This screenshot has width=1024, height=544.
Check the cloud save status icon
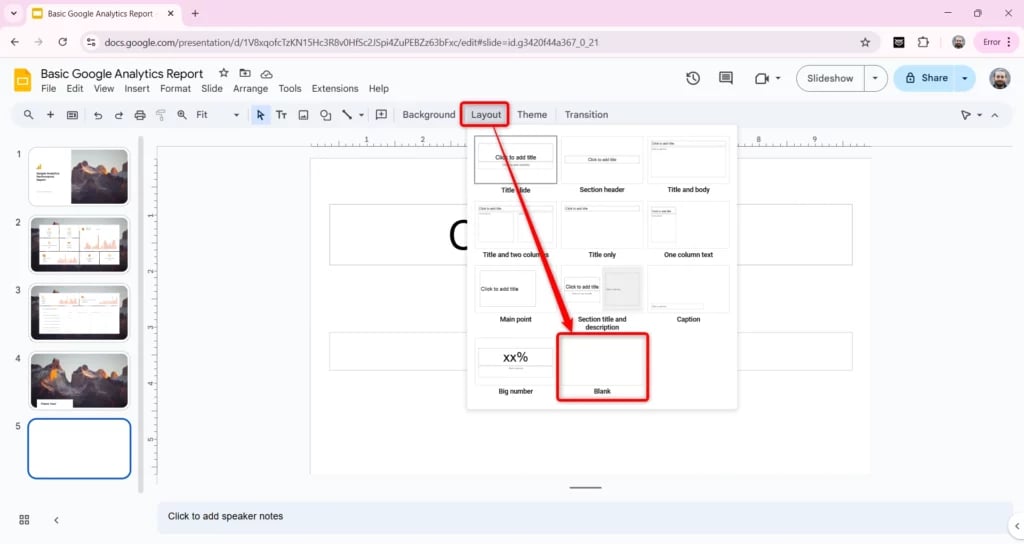(x=266, y=74)
